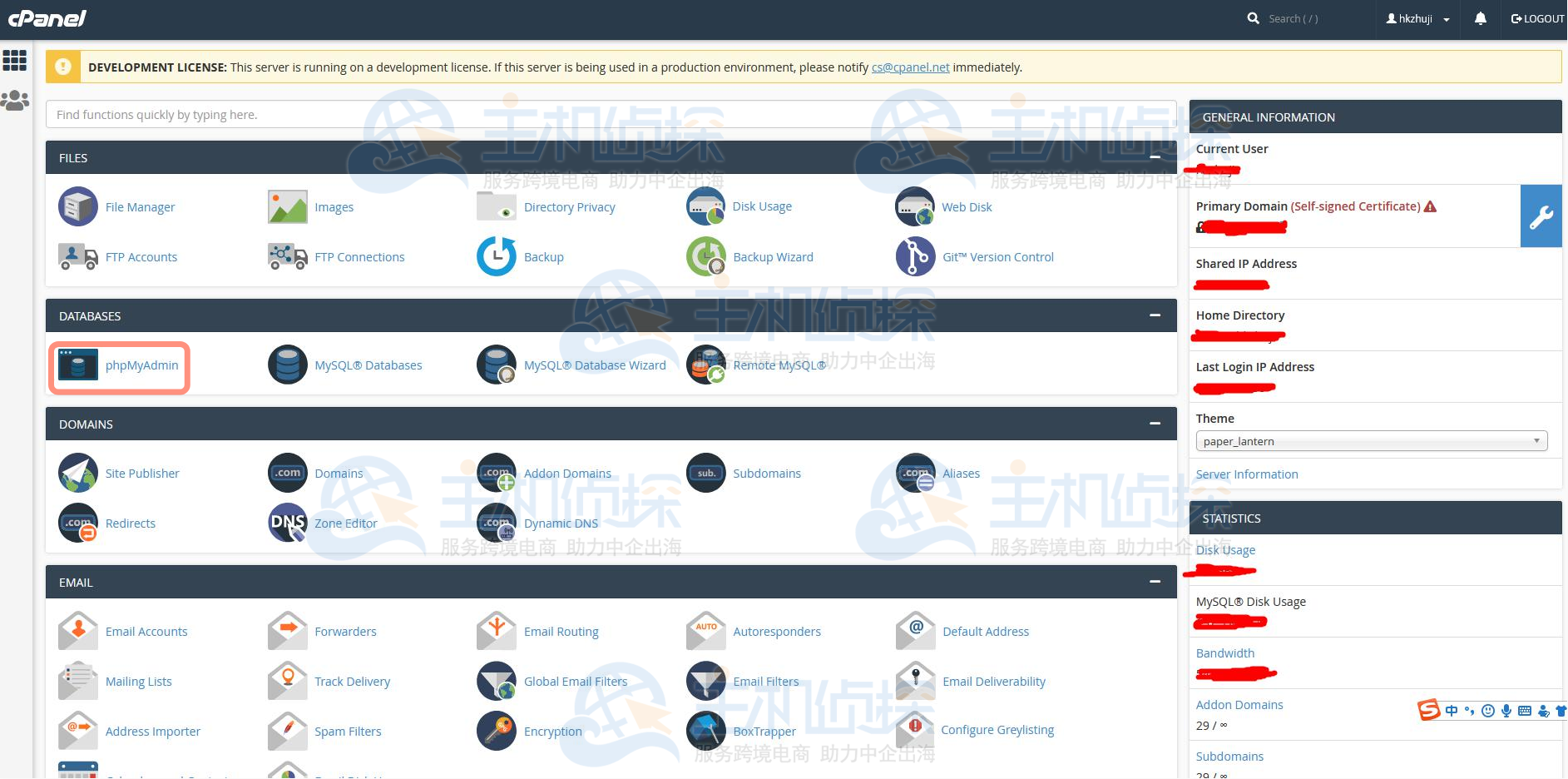Toggle the Sogou Chinese input mode icon
1568x779 pixels.
[x=1452, y=711]
